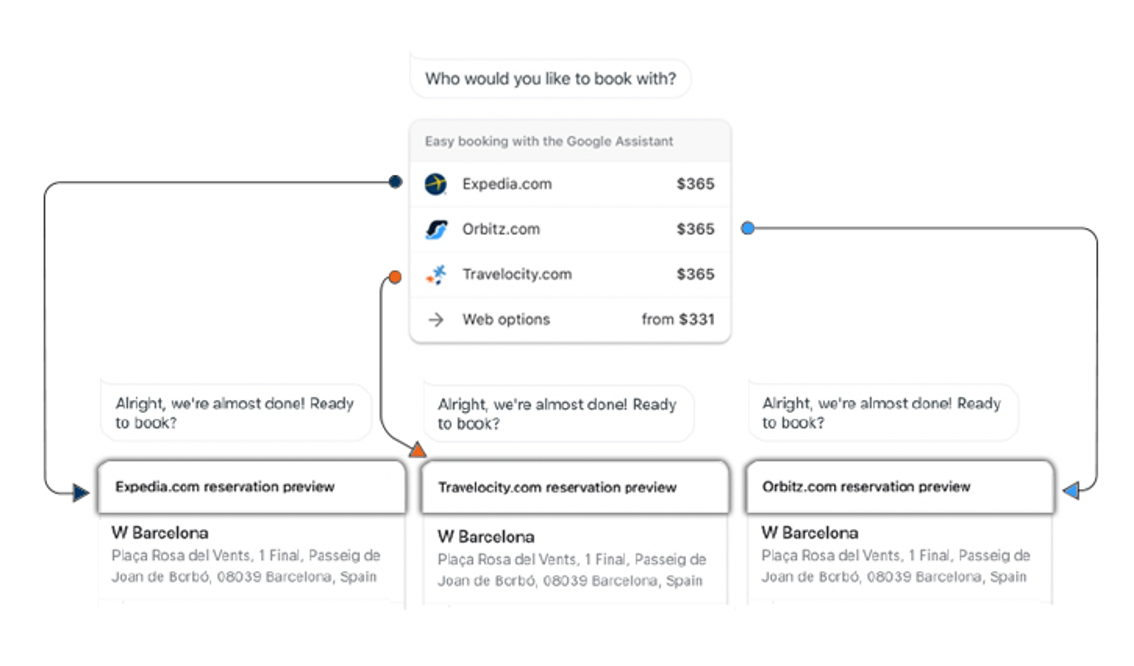This screenshot has height=666, width=1134.
Task: Click the orange triangle arrowhead
Action: (x=418, y=451)
